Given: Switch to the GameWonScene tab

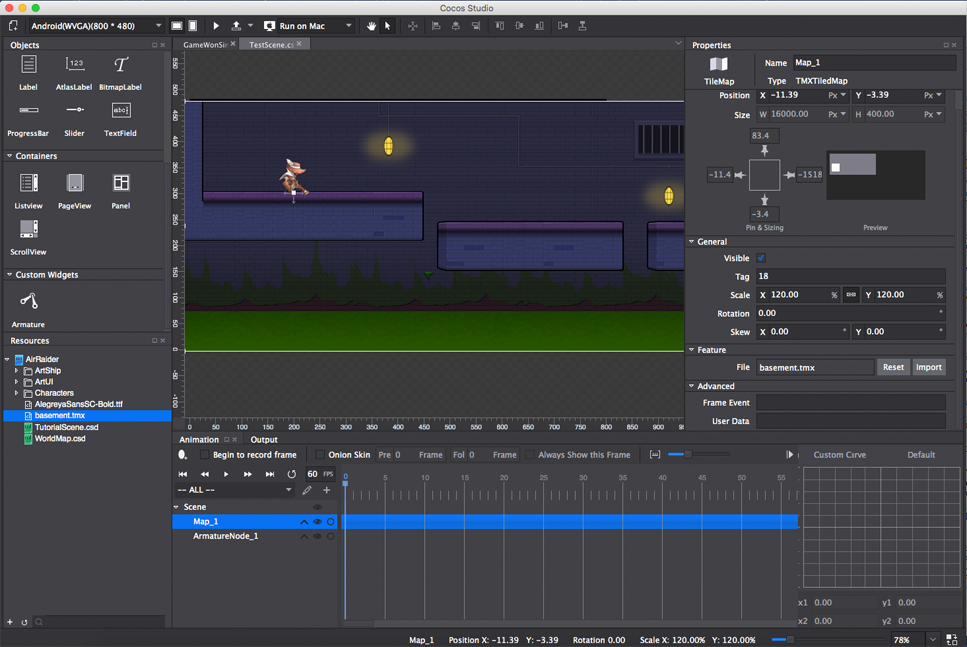Looking at the screenshot, I should [204, 44].
